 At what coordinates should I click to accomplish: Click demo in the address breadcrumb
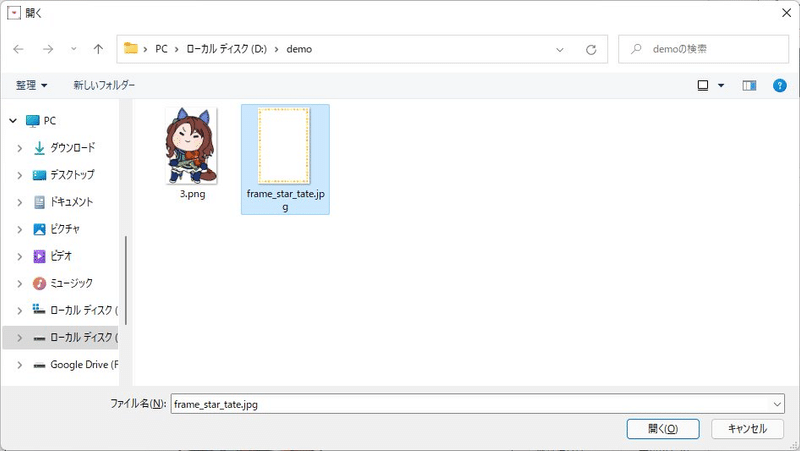[299, 49]
